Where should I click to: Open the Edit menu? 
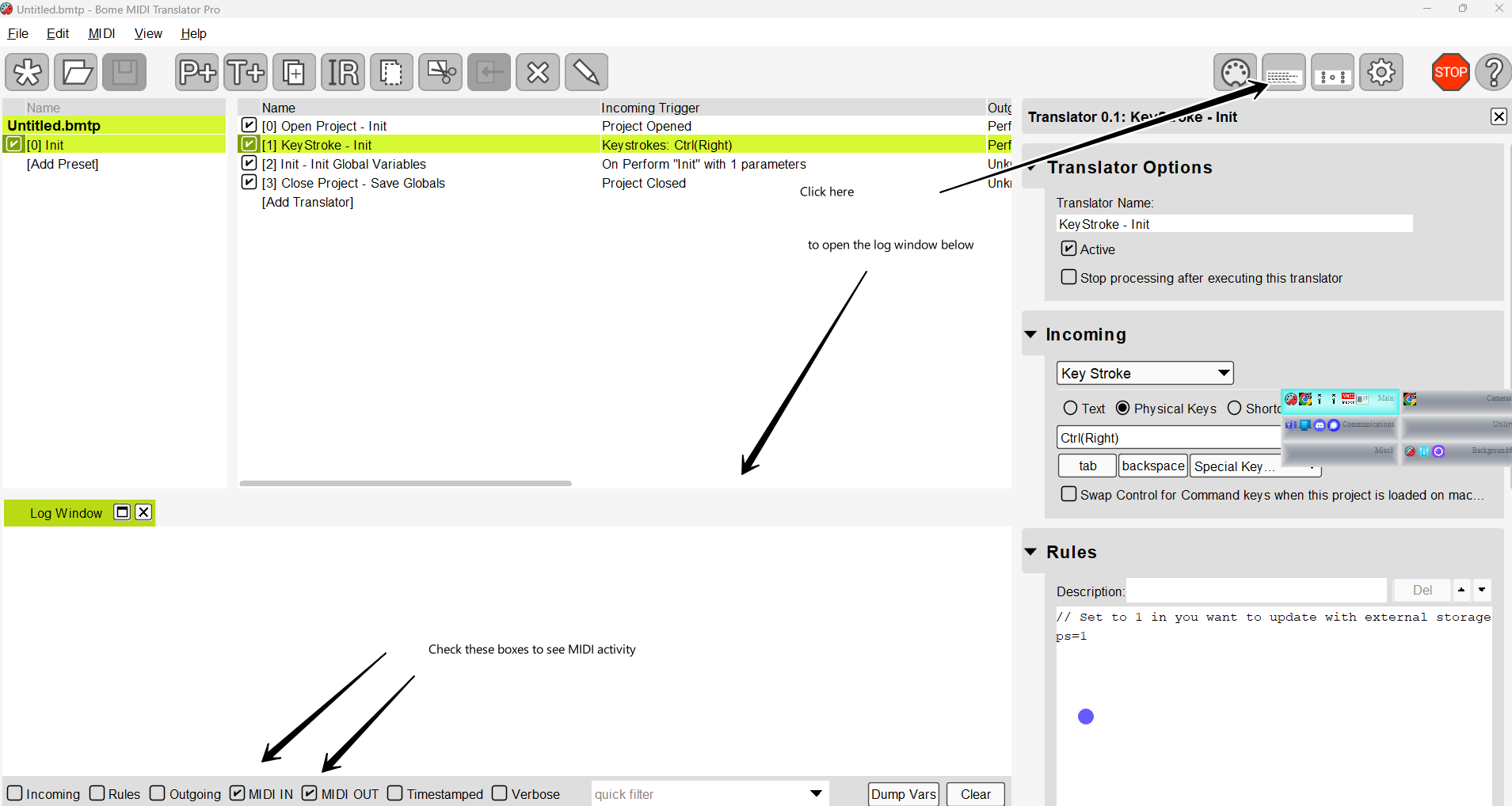coord(58,33)
